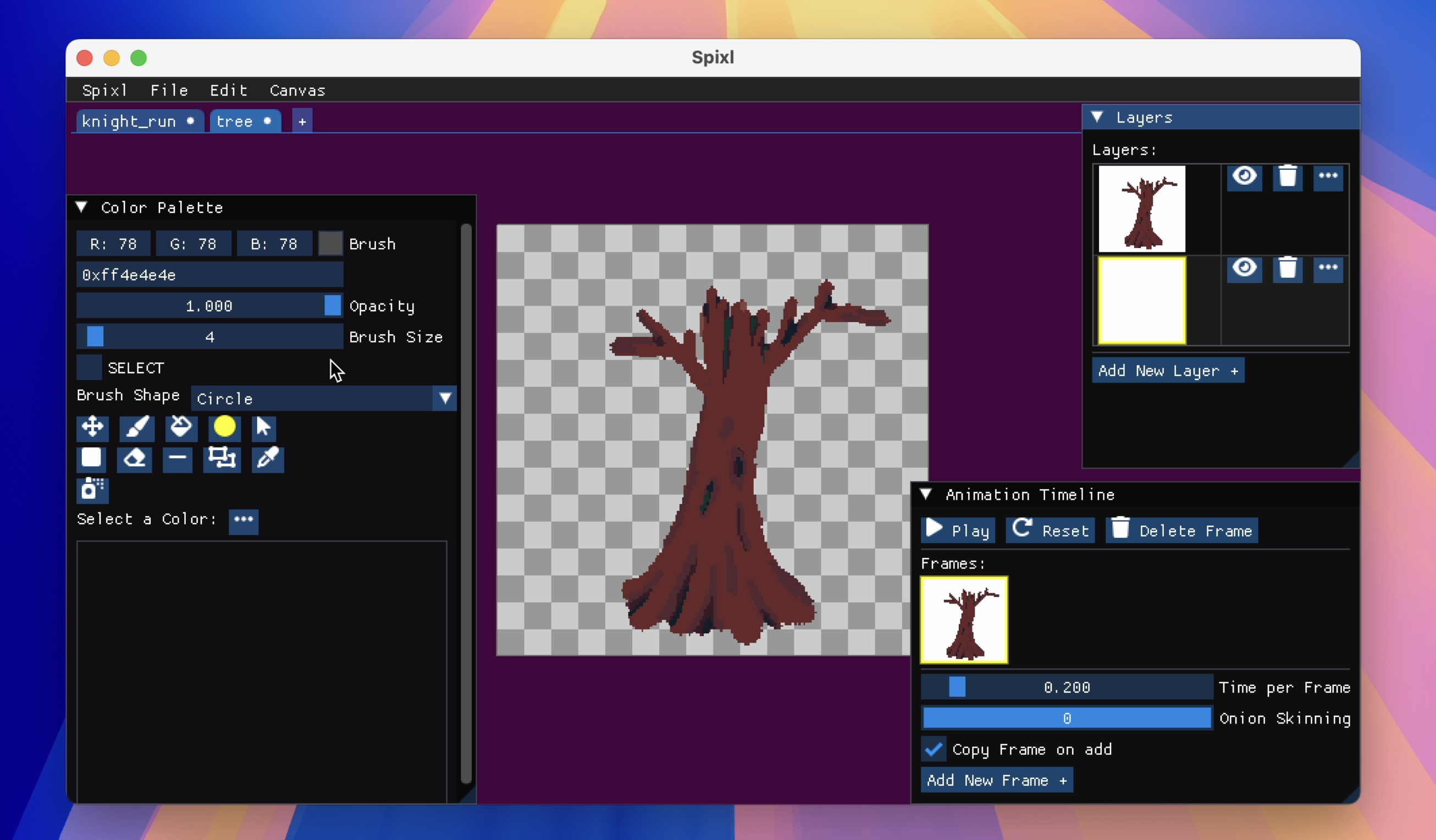Pick the eraser tool
The height and width of the screenshot is (840, 1436).
point(135,458)
